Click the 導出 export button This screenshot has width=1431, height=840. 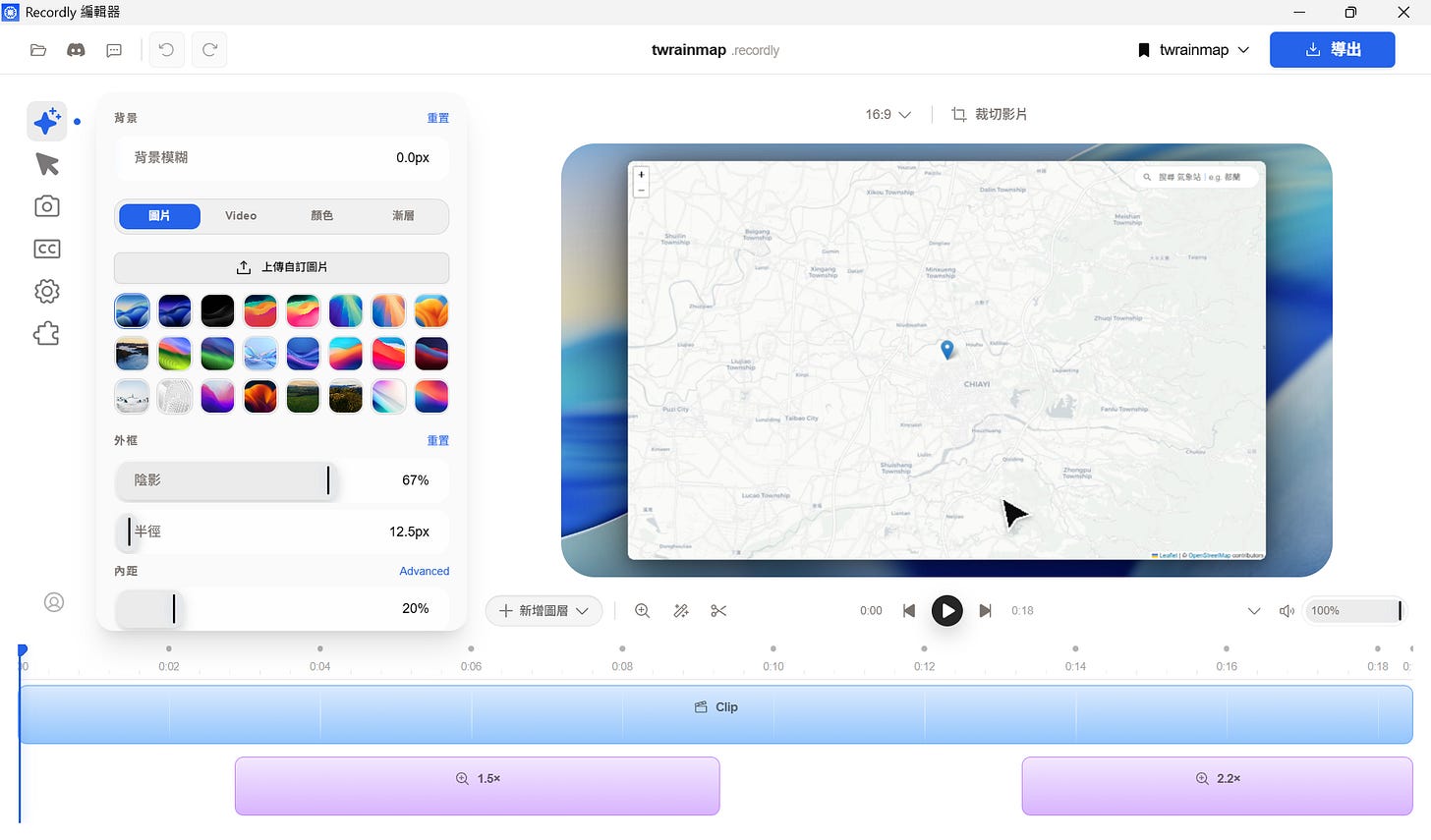pos(1332,50)
